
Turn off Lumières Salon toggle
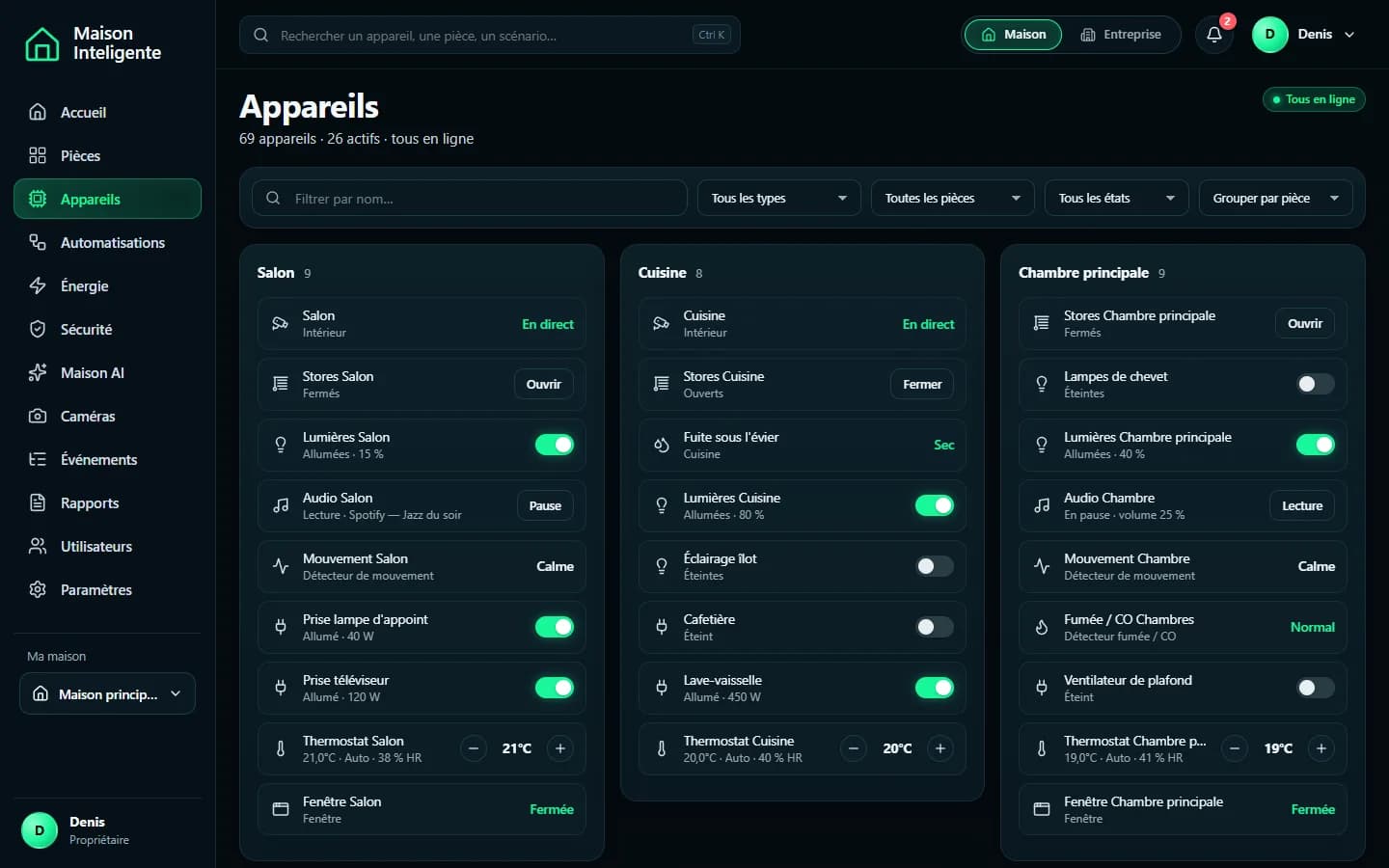point(555,445)
